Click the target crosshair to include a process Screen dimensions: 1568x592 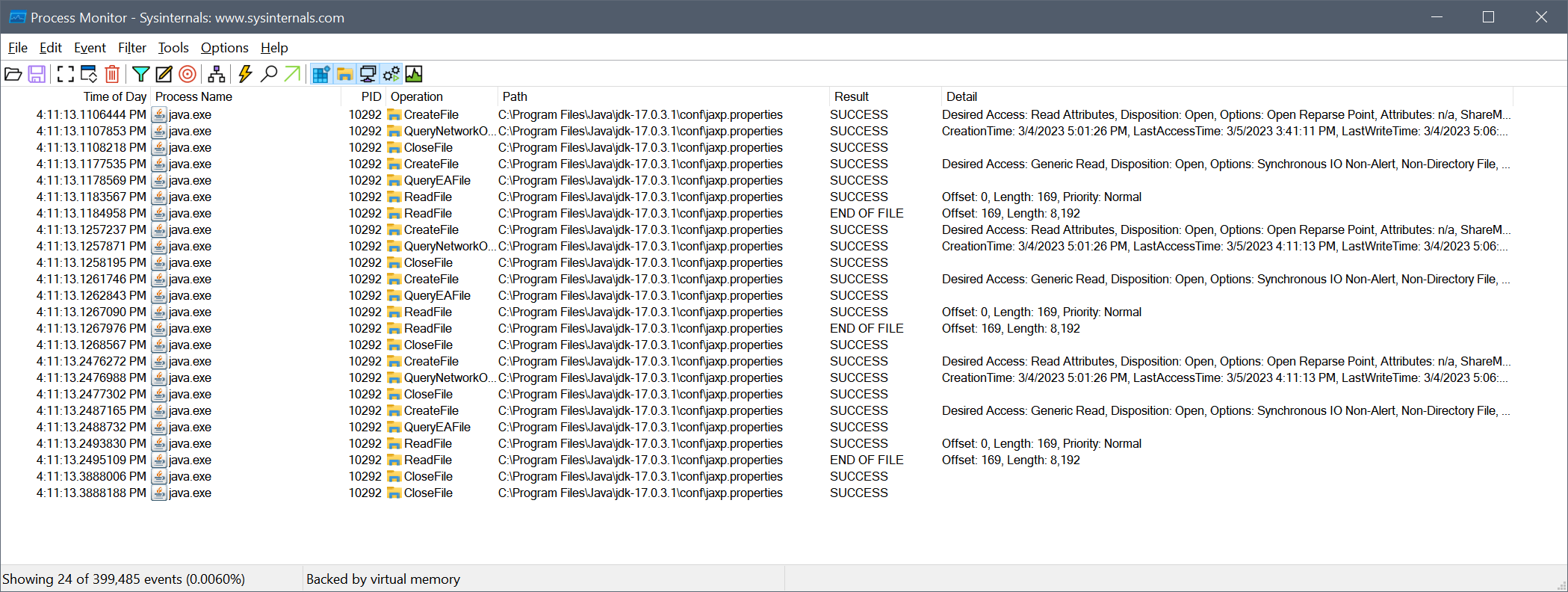188,74
